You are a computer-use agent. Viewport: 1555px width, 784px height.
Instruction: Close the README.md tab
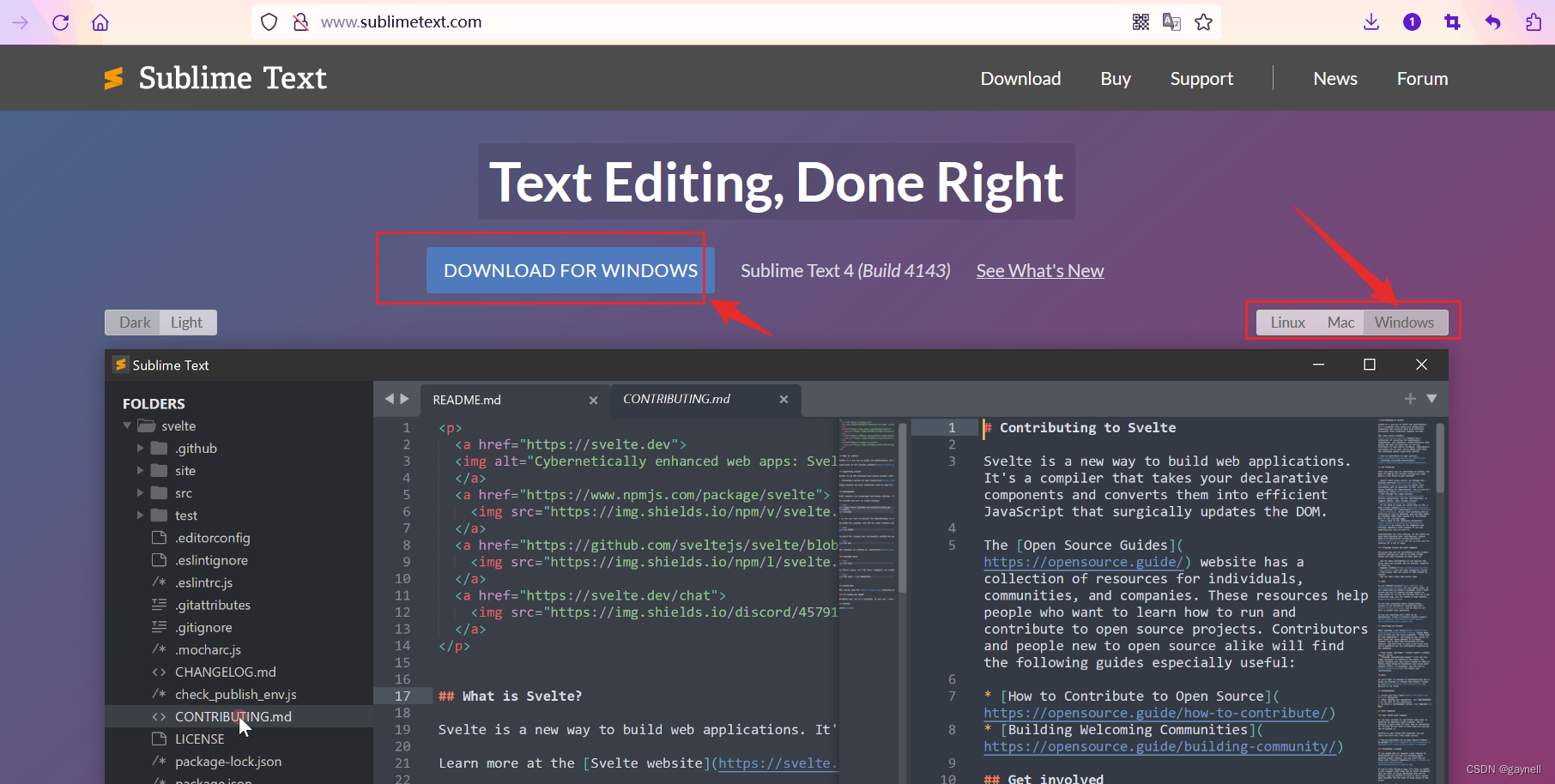tap(593, 401)
